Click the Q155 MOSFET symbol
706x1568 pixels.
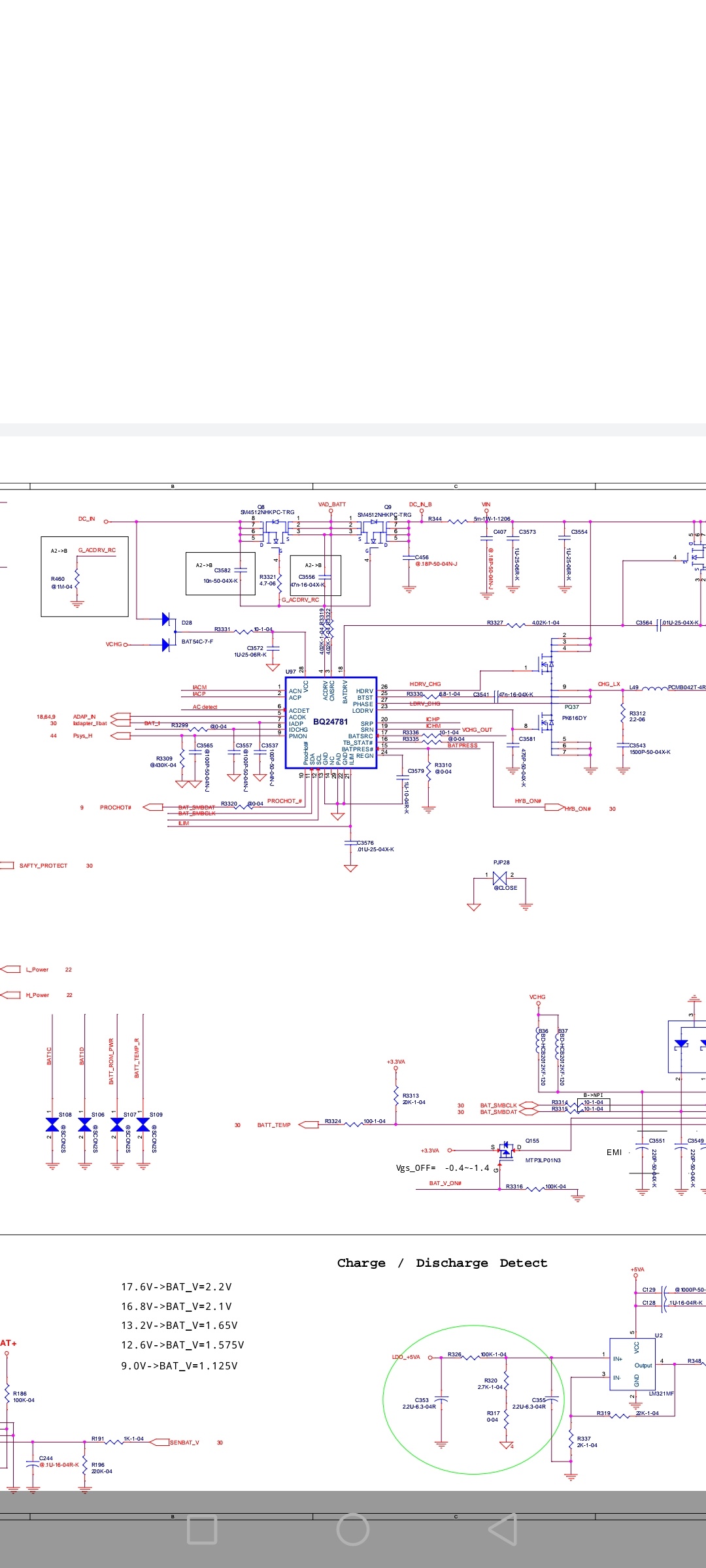click(506, 1151)
